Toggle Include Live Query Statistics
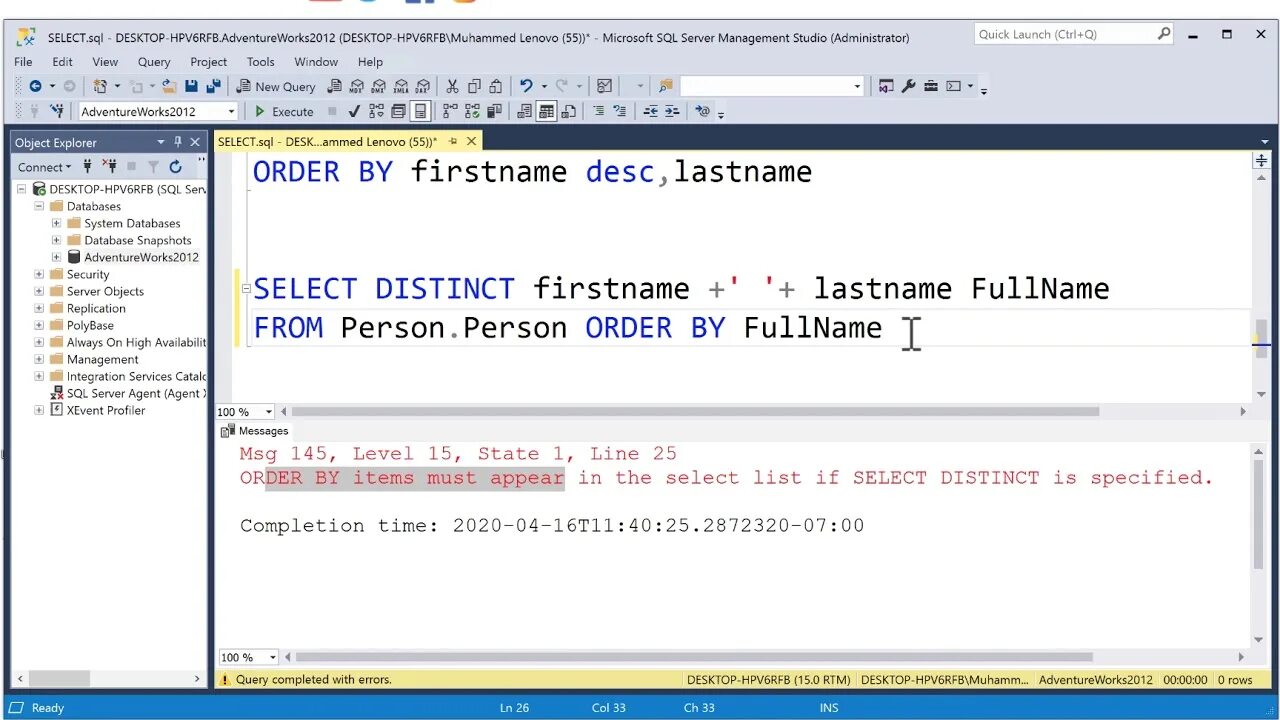This screenshot has width=1280, height=720. 472,111
